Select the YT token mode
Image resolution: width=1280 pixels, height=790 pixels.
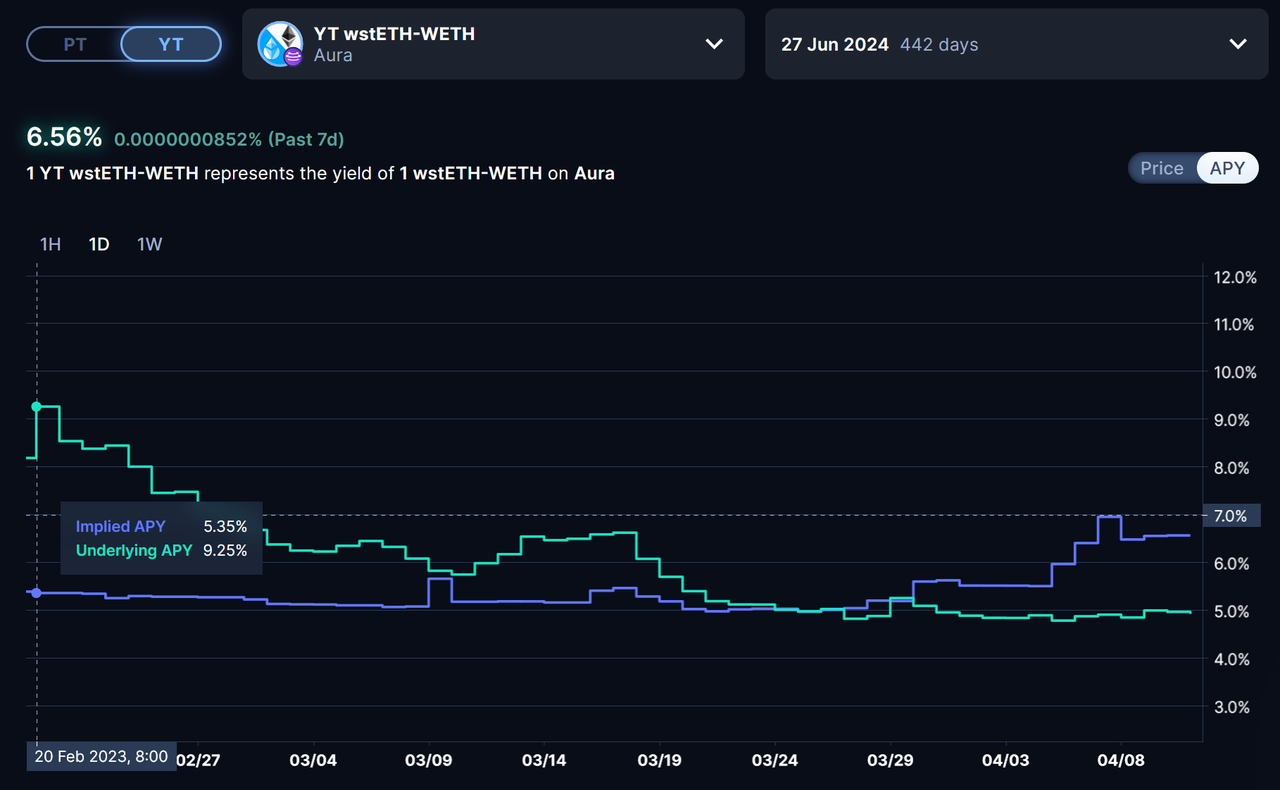(171, 44)
